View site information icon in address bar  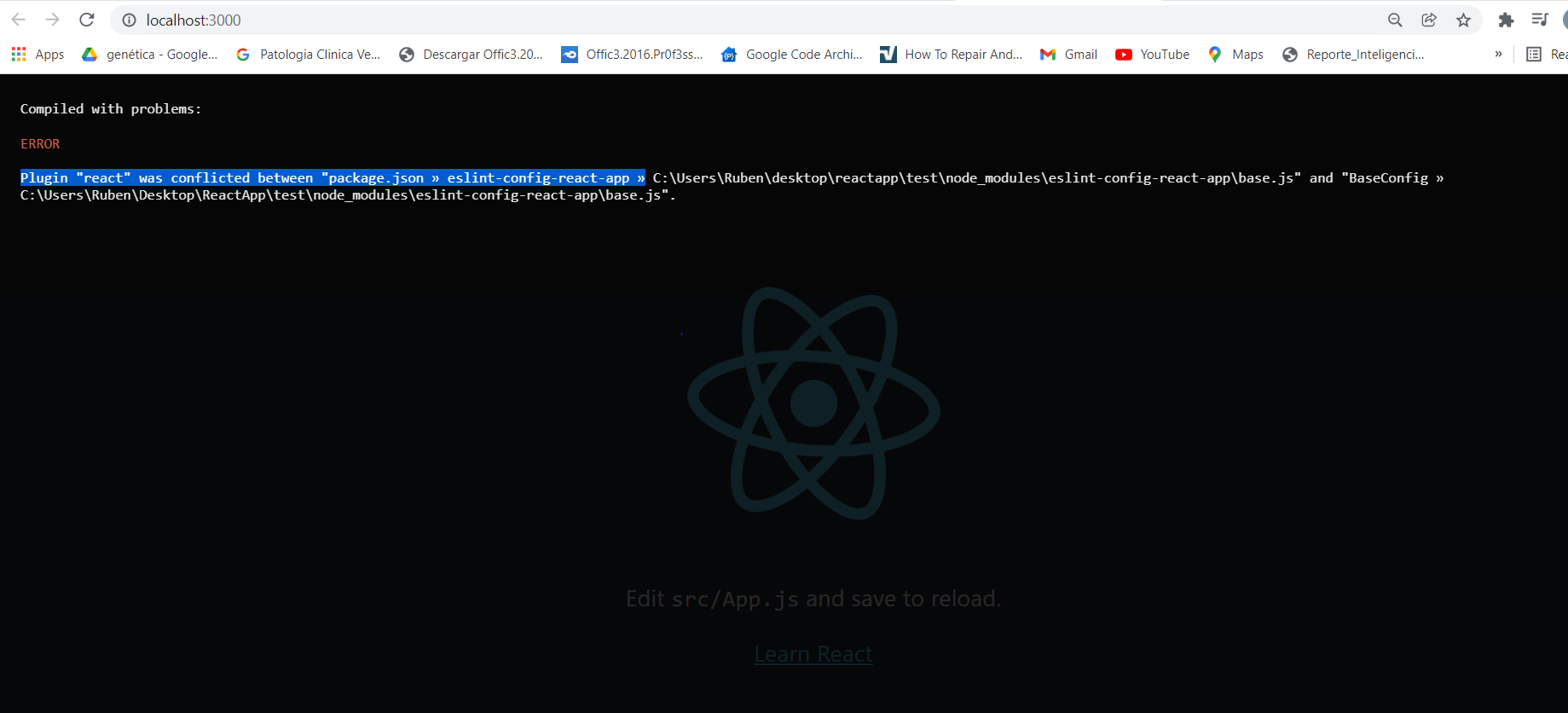click(129, 20)
